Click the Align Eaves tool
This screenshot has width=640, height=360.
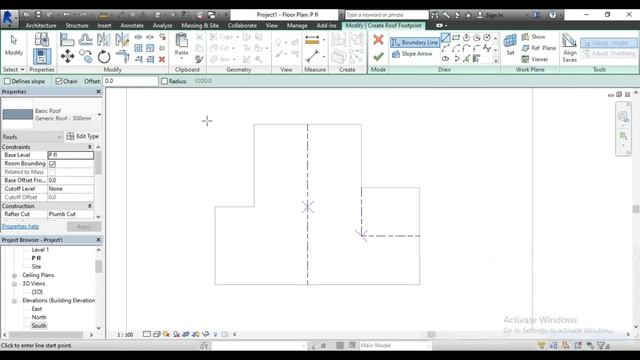coord(569,48)
